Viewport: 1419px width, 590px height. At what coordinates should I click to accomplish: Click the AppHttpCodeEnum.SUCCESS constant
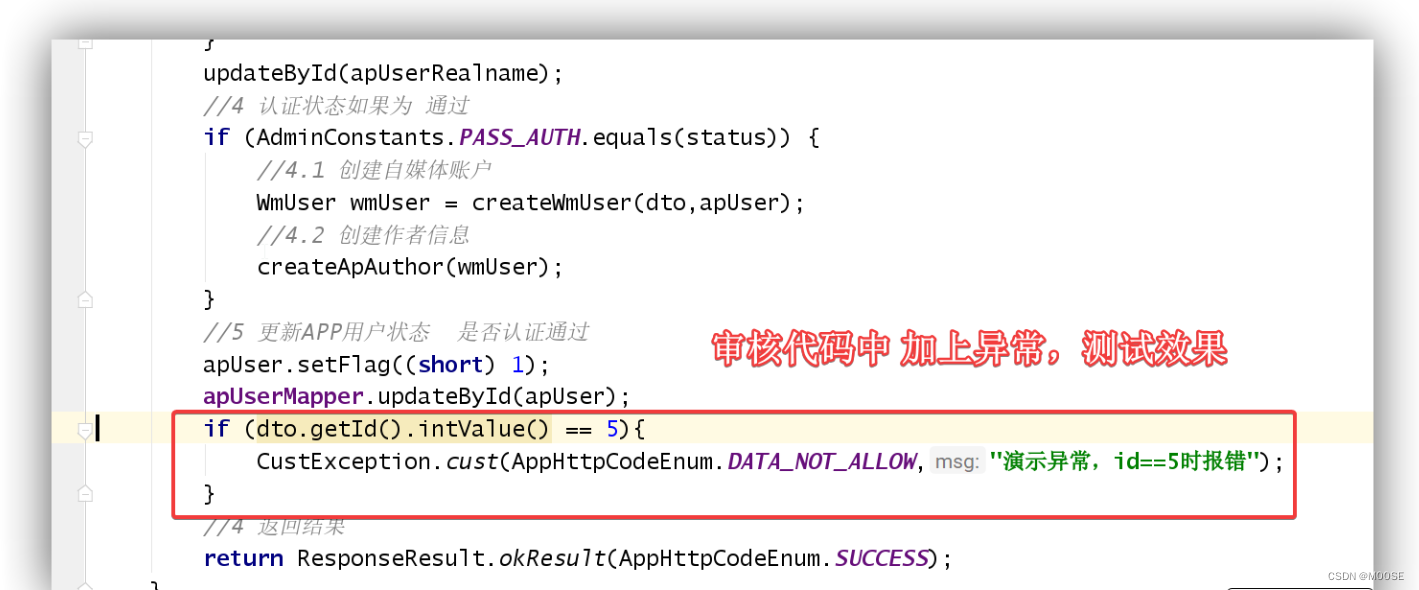[879, 558]
